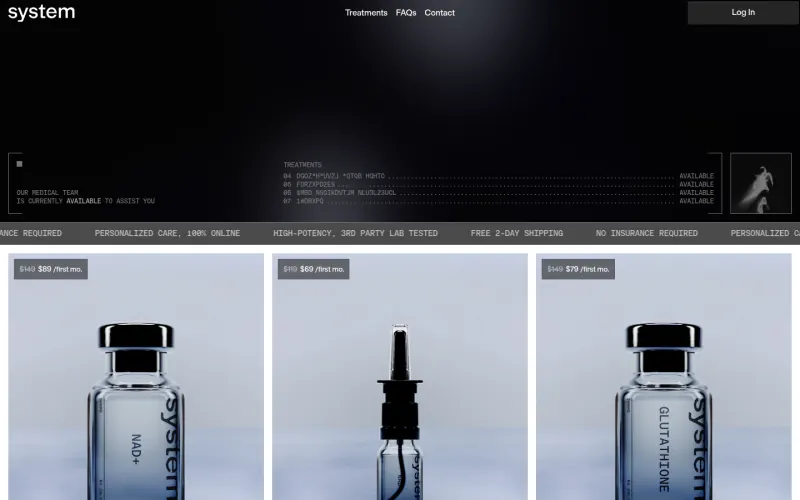
Task: Open the Treatments navigation link
Action: [366, 13]
